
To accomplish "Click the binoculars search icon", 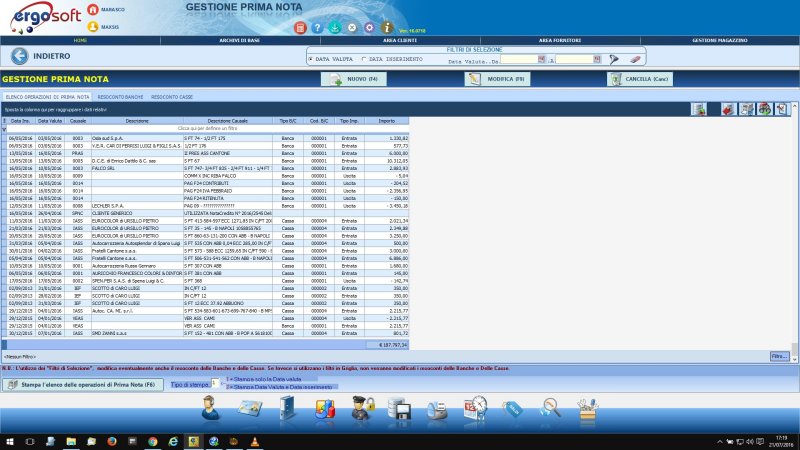I will [764, 109].
